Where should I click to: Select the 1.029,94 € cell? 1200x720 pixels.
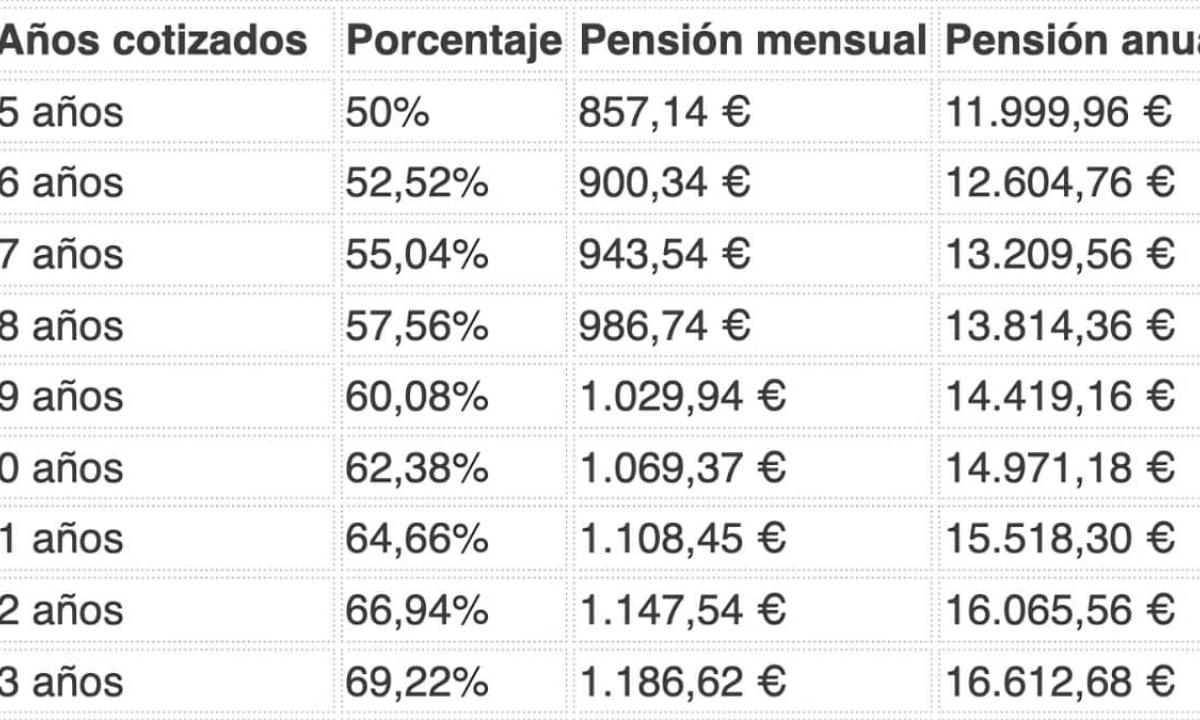(x=682, y=397)
